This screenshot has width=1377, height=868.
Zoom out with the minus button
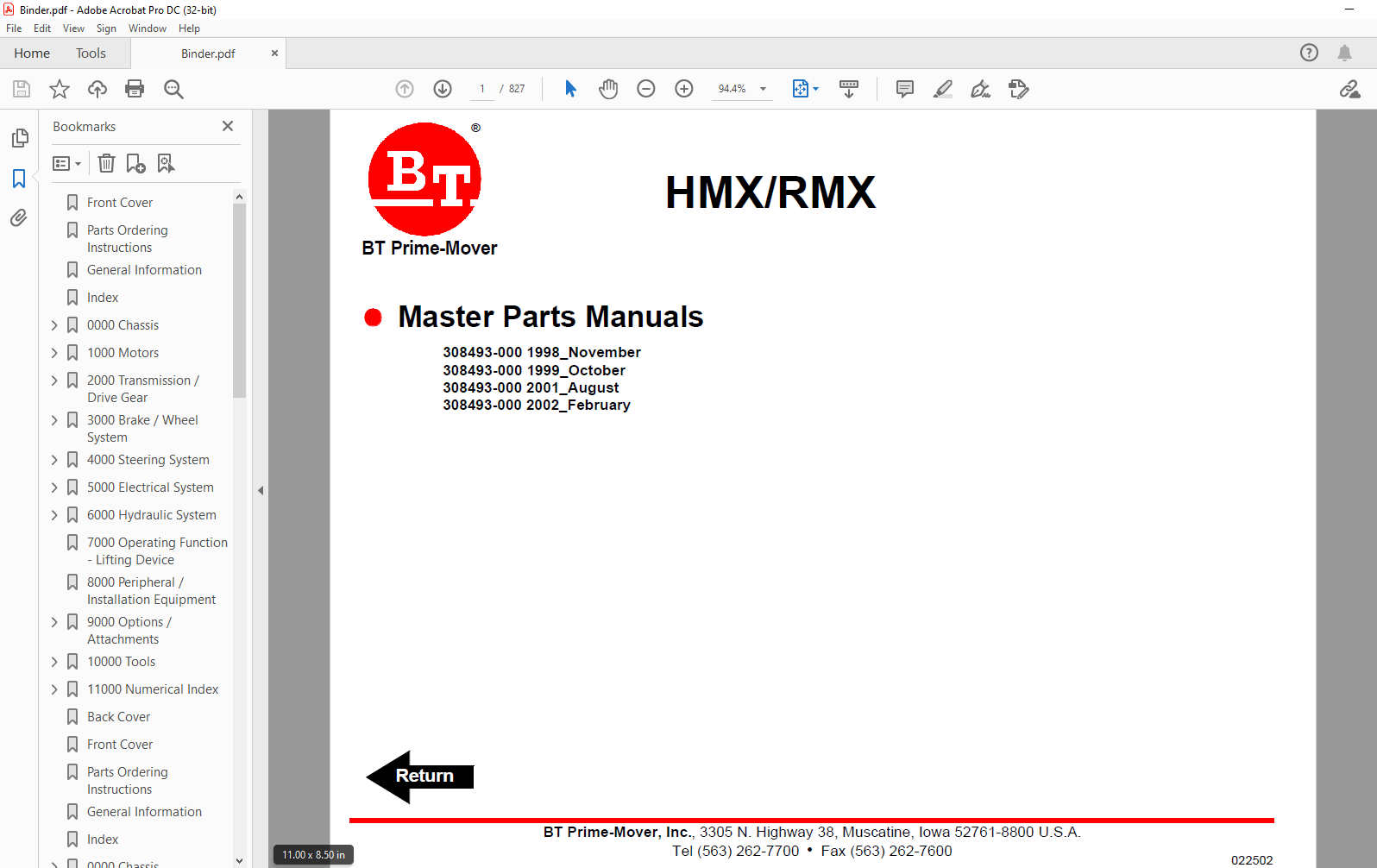[646, 89]
